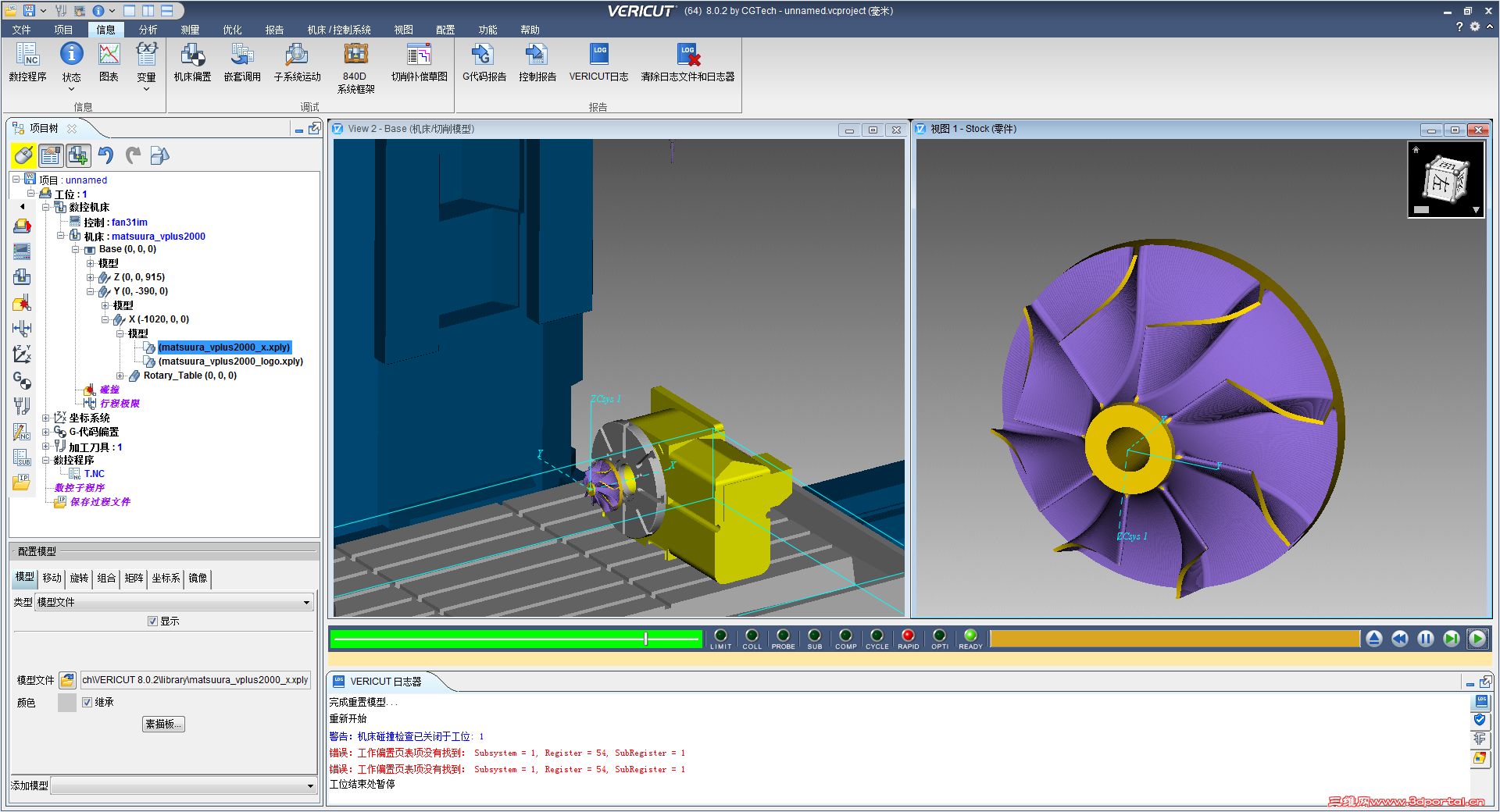Viewport: 1500px width, 812px height.
Task: Open the 嵌套调用 nested calls tool
Action: pos(242,62)
